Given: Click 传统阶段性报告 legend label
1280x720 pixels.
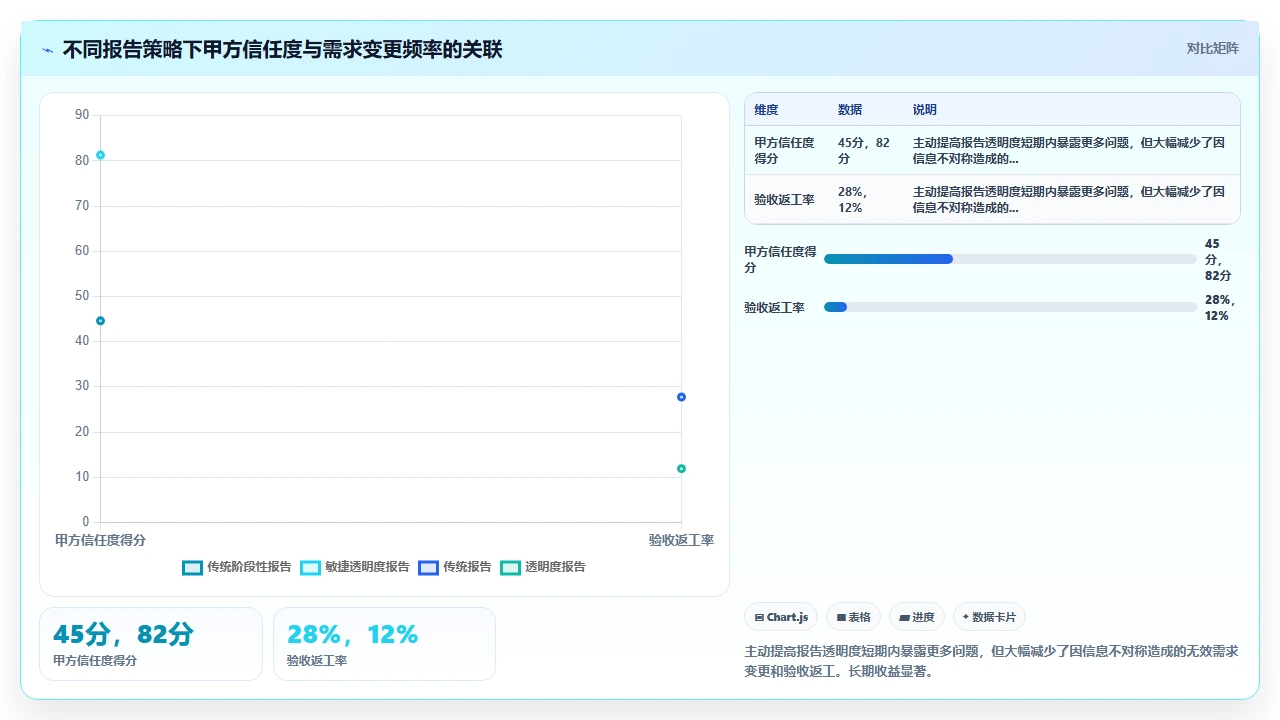Looking at the screenshot, I should click(249, 567).
